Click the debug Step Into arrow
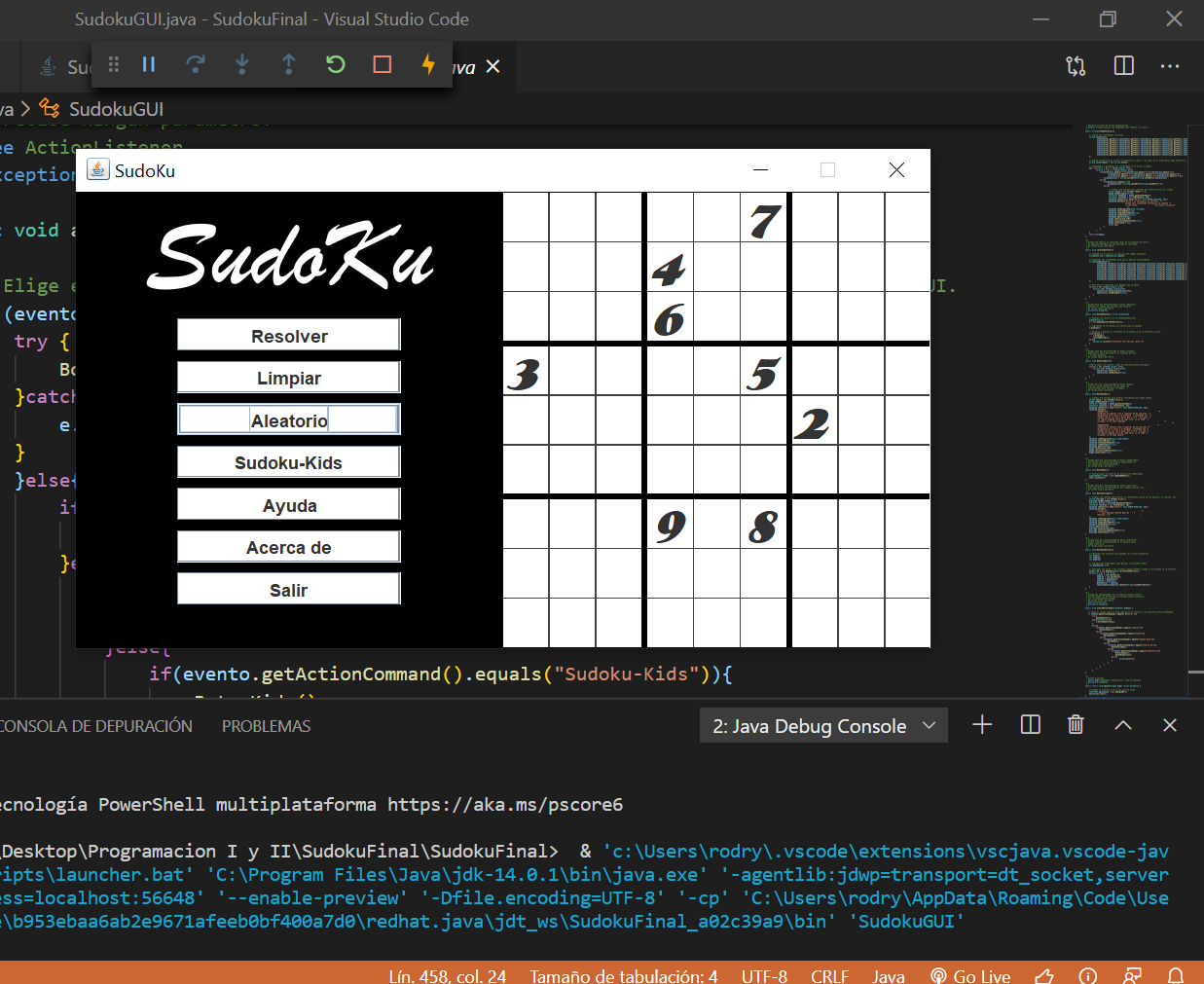Viewport: 1204px width, 984px height. click(242, 64)
